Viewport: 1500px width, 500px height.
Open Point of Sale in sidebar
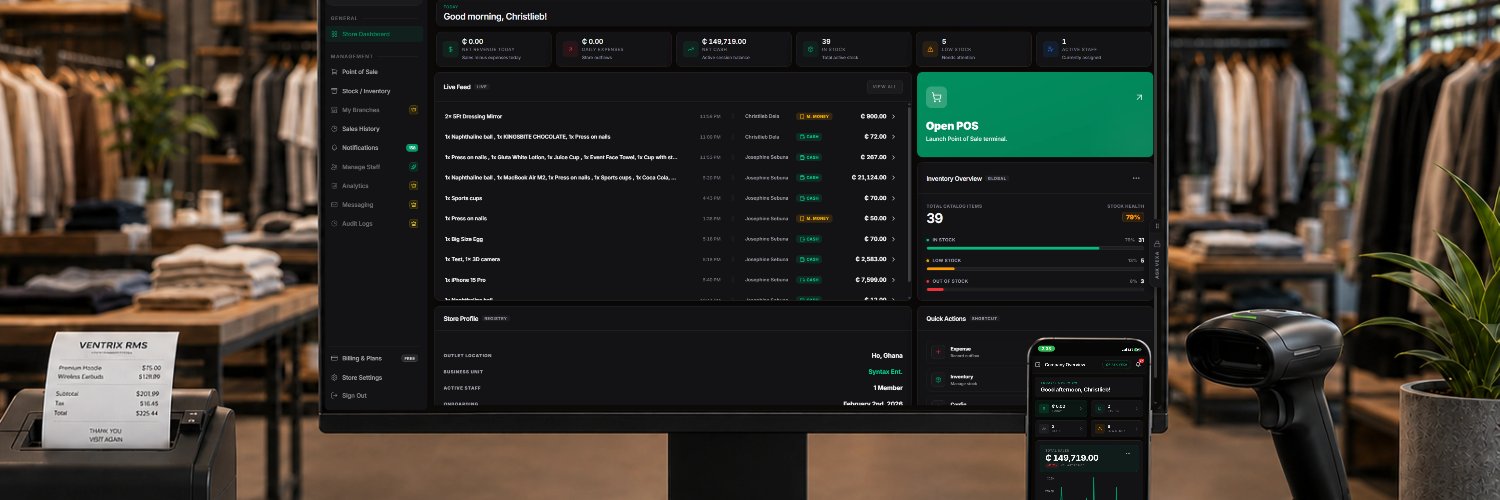[374, 72]
